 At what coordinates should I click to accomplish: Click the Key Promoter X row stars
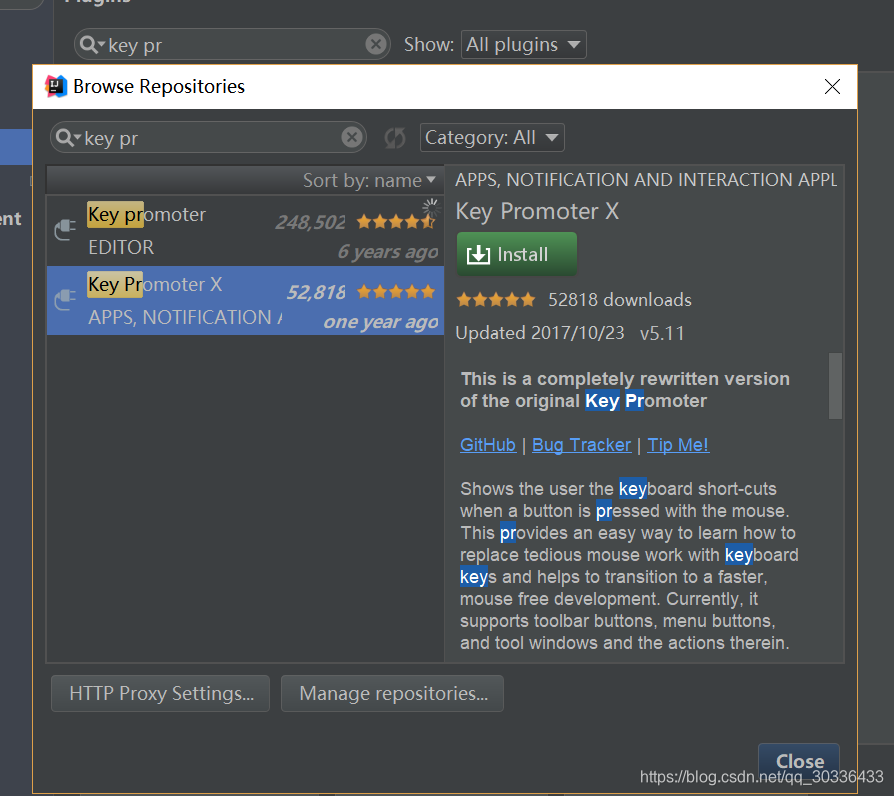click(396, 292)
